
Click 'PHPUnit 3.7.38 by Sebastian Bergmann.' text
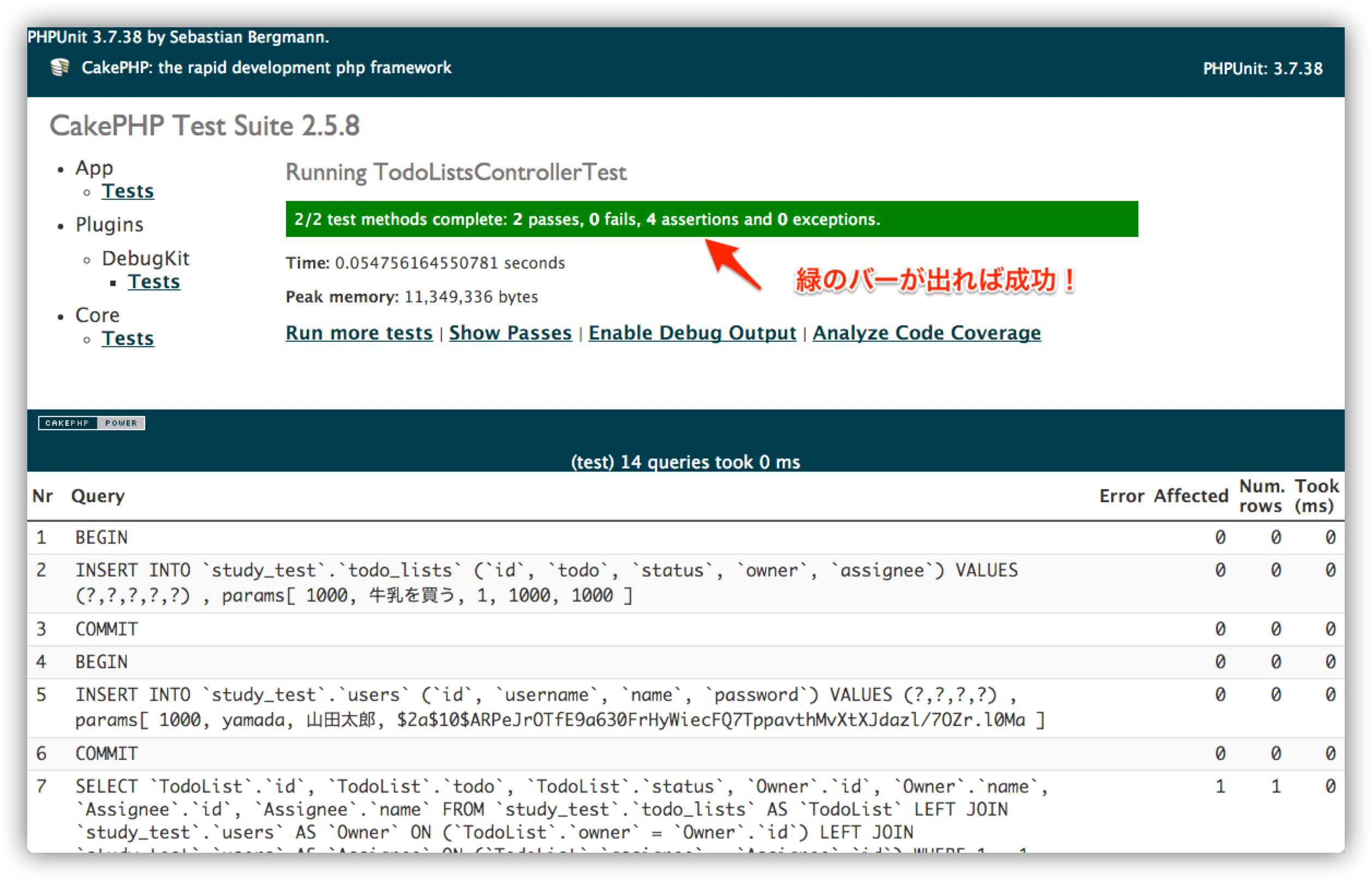[178, 37]
